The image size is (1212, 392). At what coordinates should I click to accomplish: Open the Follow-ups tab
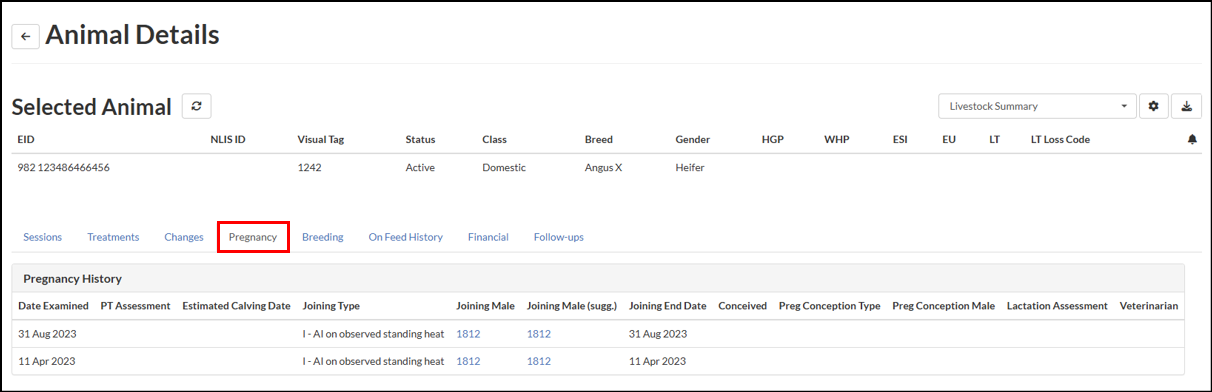559,237
